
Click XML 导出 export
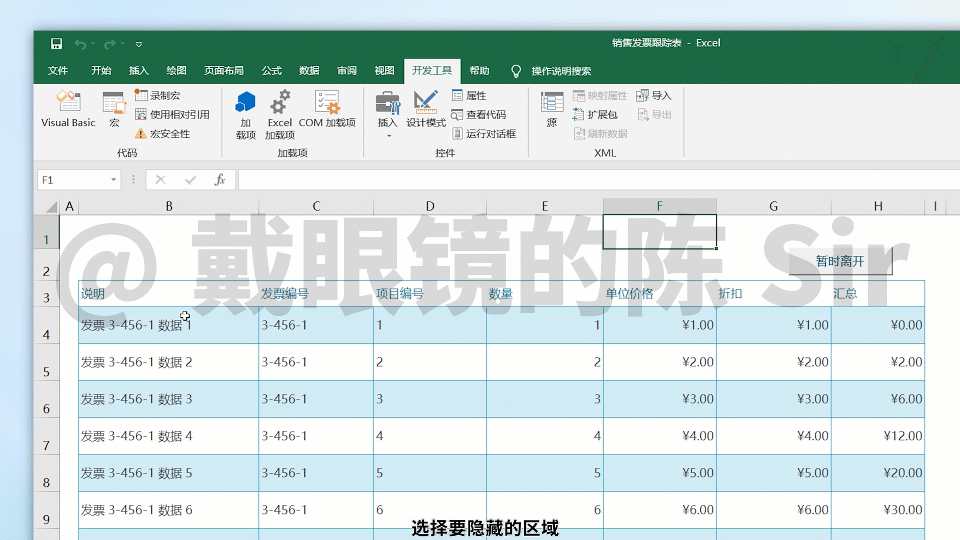click(x=654, y=114)
